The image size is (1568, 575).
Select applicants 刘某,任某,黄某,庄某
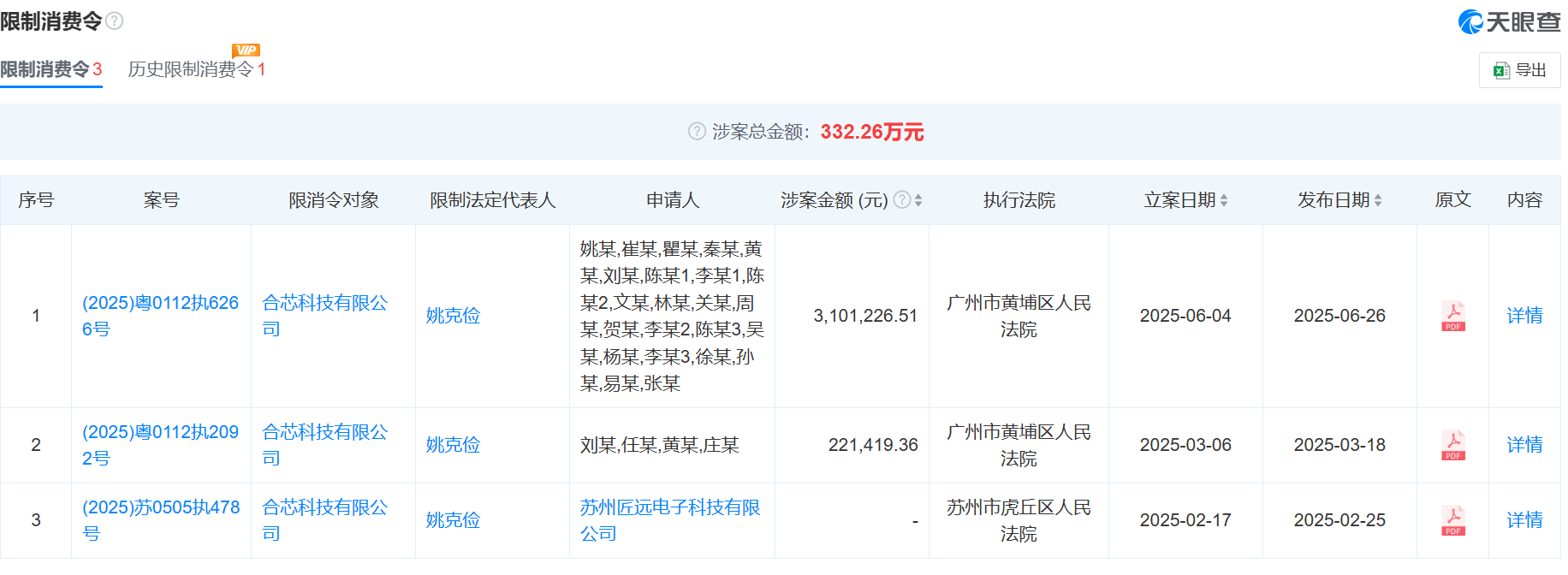point(659,445)
